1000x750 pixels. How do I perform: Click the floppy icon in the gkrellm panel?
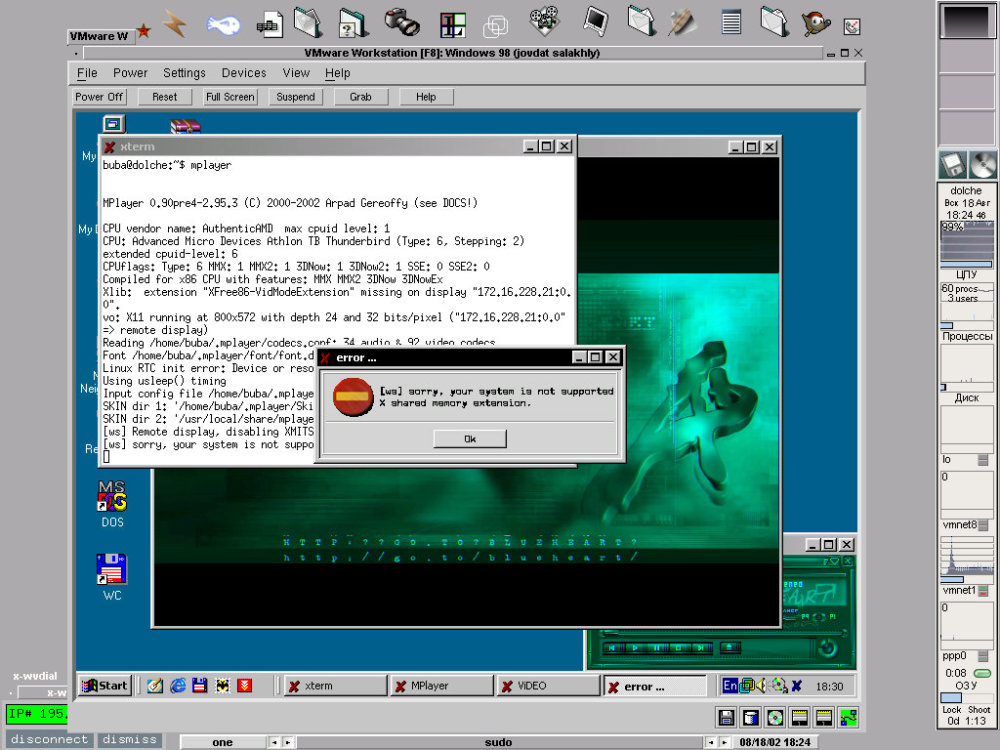tap(952, 165)
